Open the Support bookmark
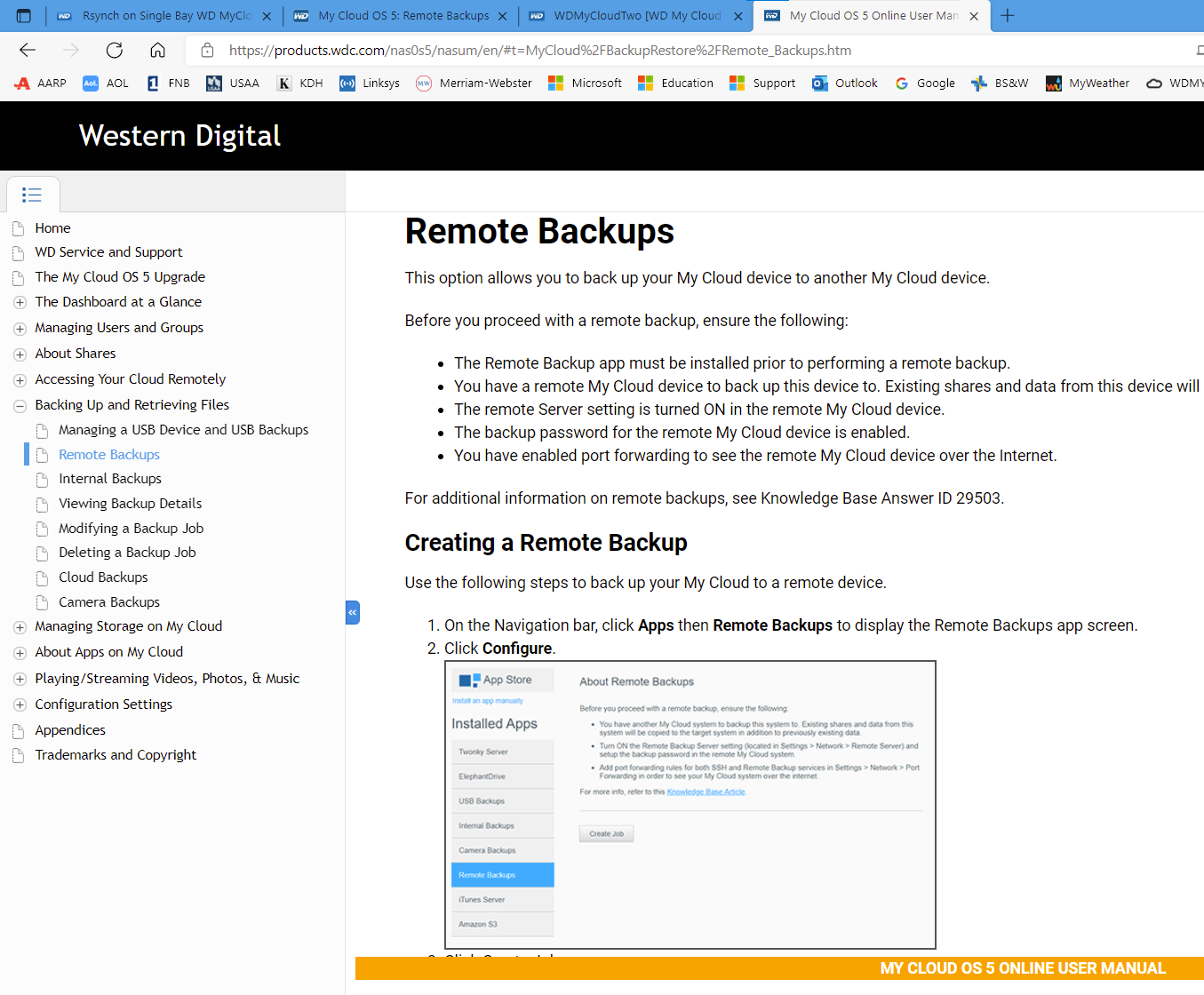This screenshot has height=995, width=1204. (762, 84)
